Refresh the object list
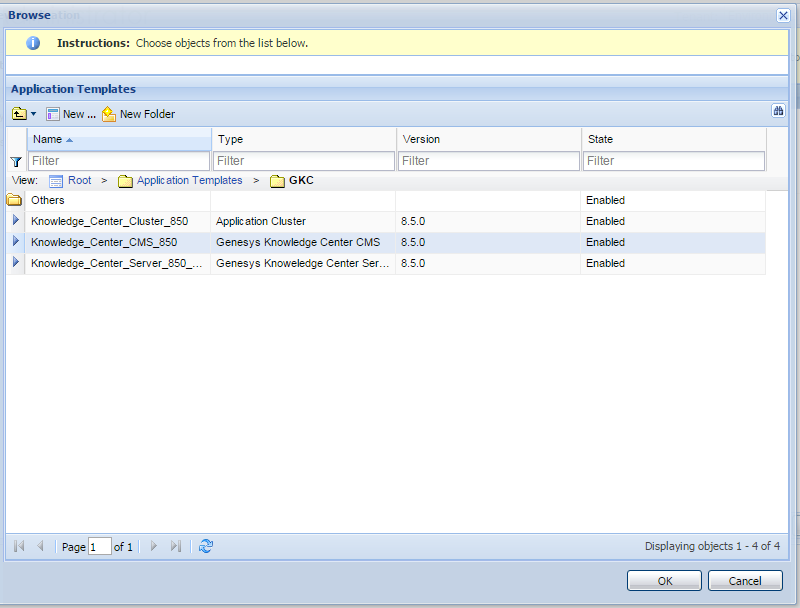The width and height of the screenshot is (800, 608). point(206,546)
